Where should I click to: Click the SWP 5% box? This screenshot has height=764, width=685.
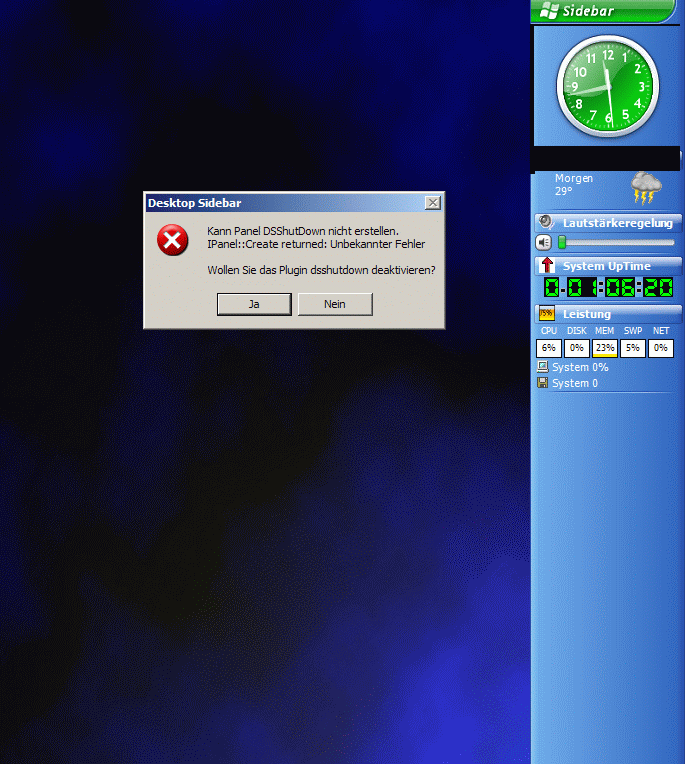(633, 348)
